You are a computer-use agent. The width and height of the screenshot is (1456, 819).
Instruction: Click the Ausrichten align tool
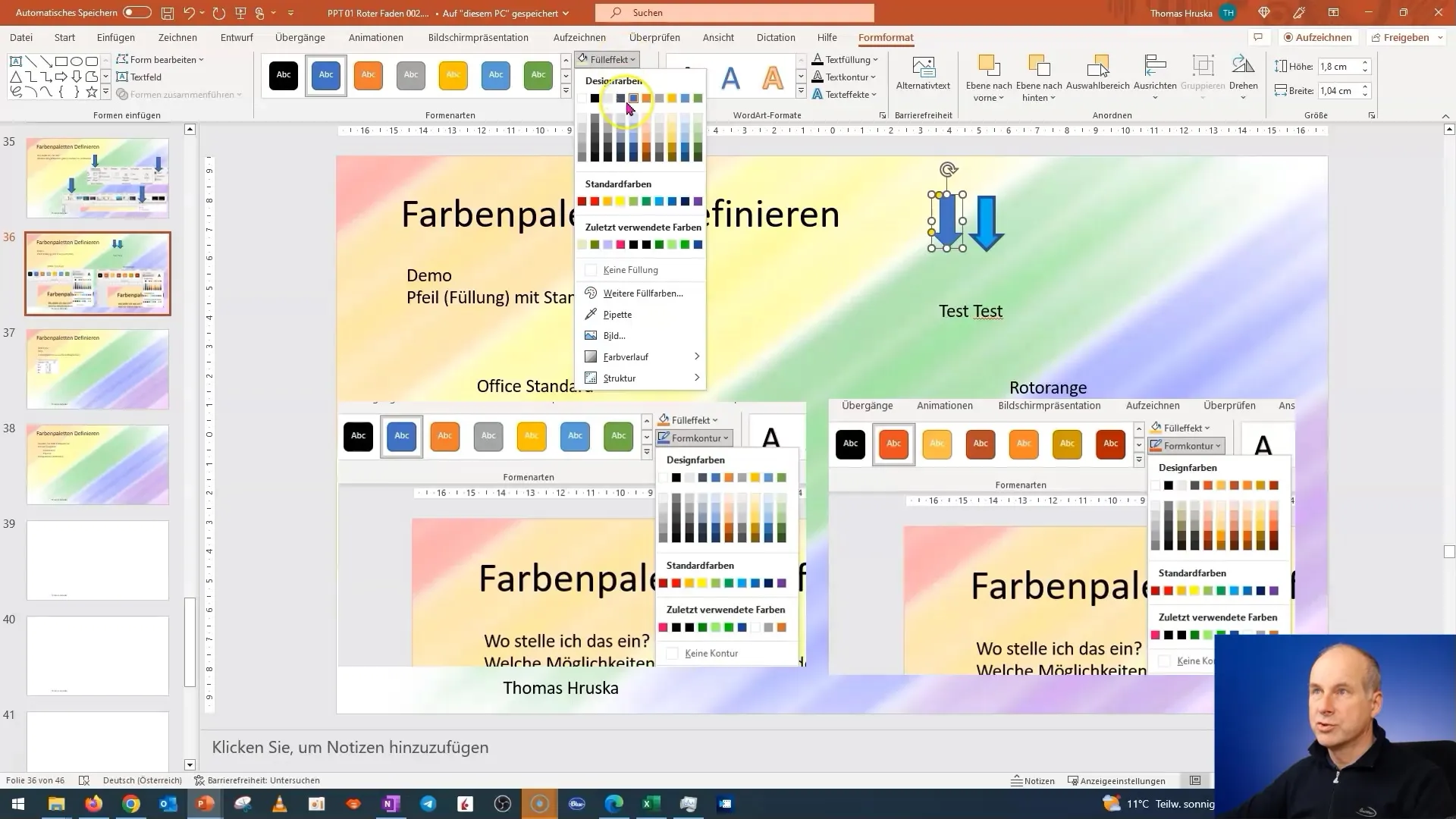pyautogui.click(x=1155, y=77)
